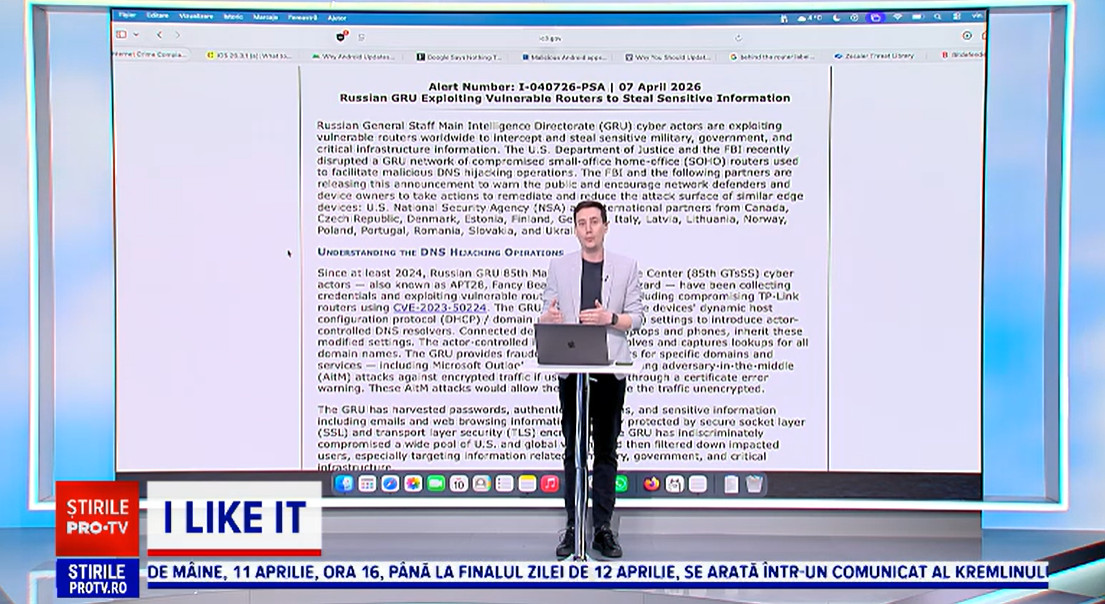Launch Photos app in the dock
The height and width of the screenshot is (604, 1105).
(x=412, y=484)
